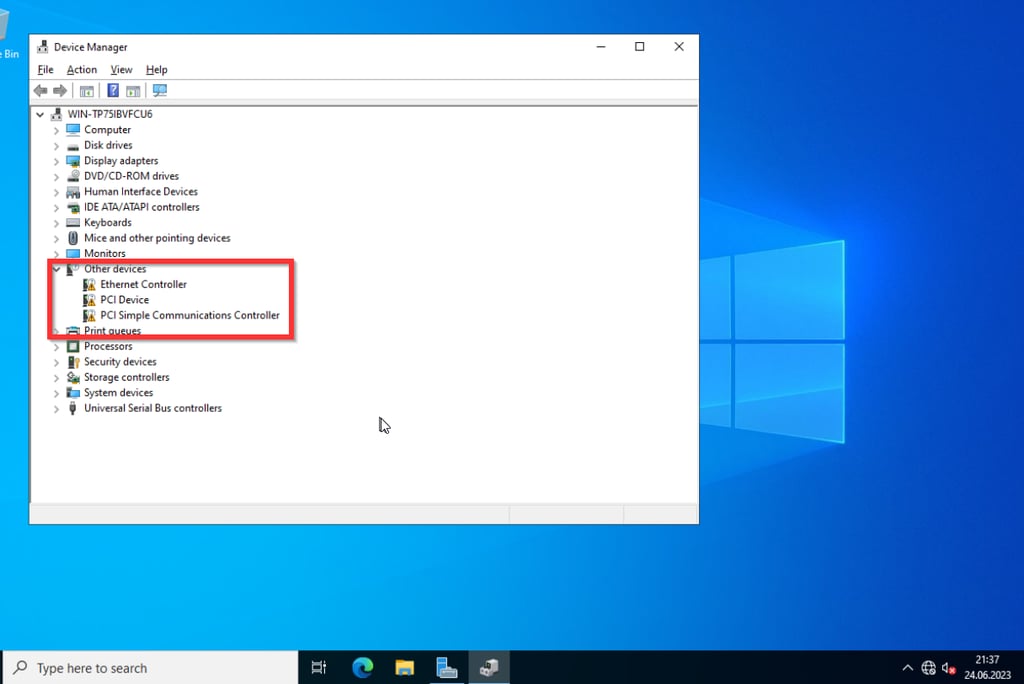
Task: Click the Type here to search box
Action: coord(151,668)
